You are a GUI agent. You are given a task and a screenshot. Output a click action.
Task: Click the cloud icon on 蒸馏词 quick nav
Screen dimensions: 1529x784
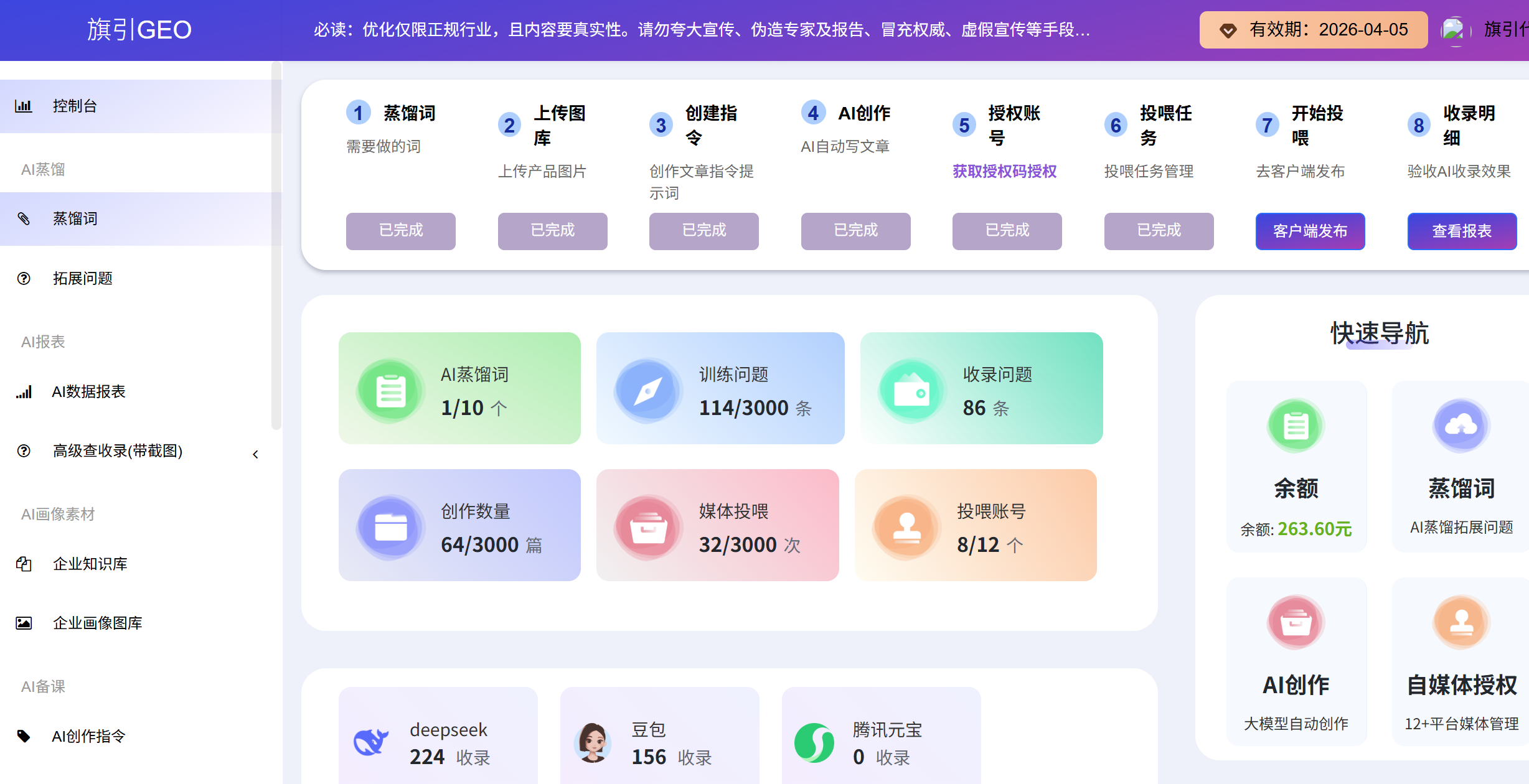pyautogui.click(x=1462, y=425)
